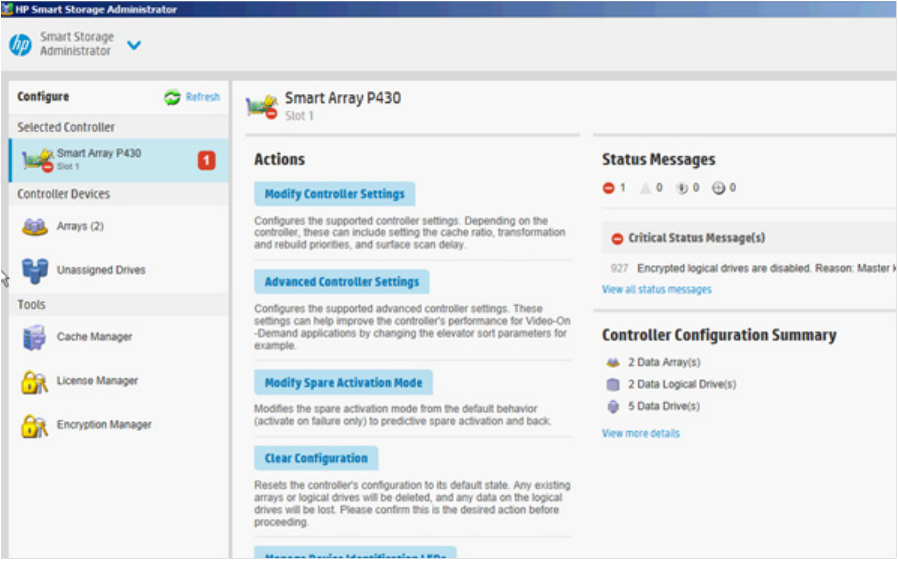Click Clear Configuration button

coord(316,458)
